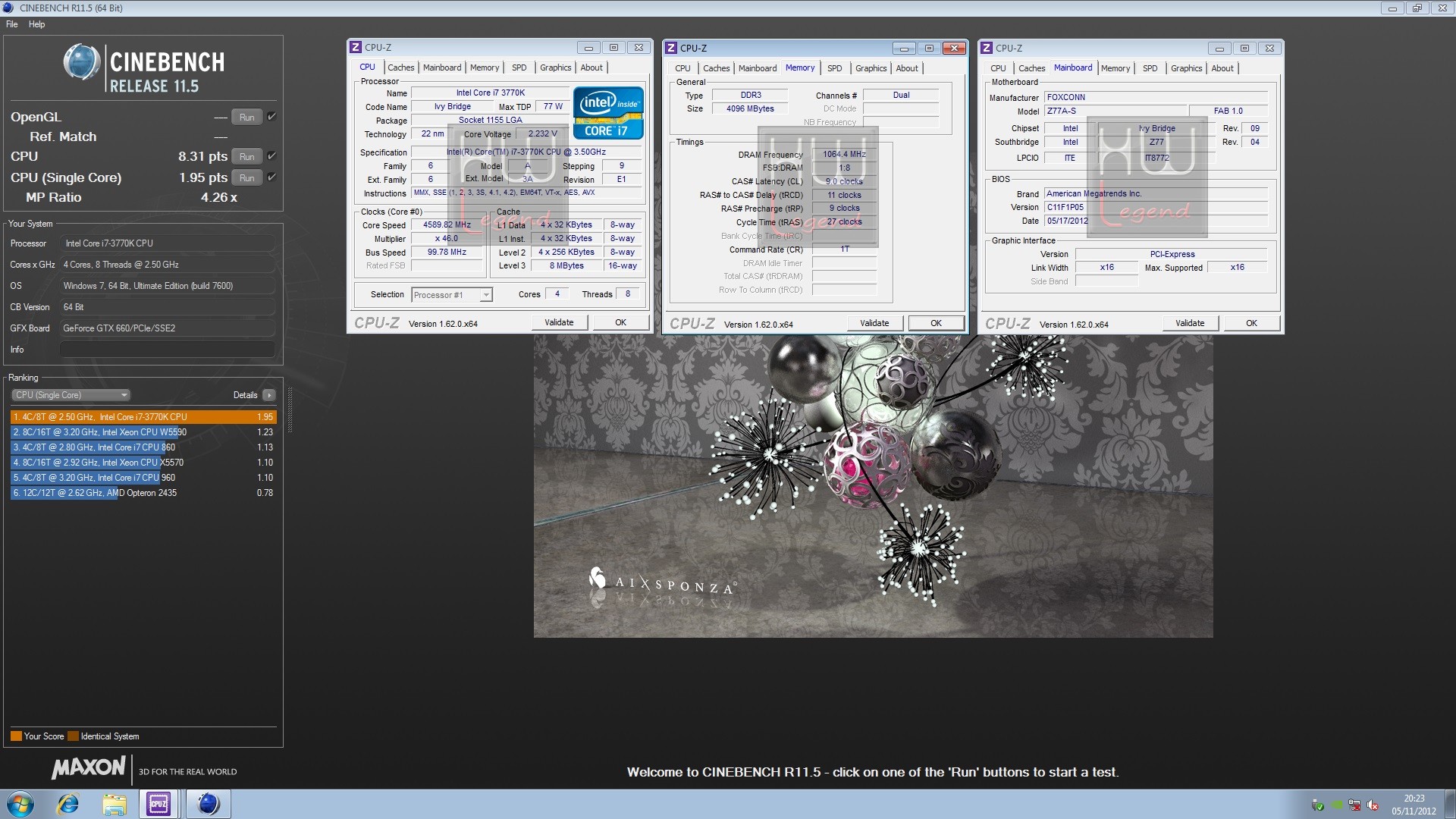Click the Memory CPU-Z window title icon
This screenshot has width=1456, height=819.
tap(670, 48)
